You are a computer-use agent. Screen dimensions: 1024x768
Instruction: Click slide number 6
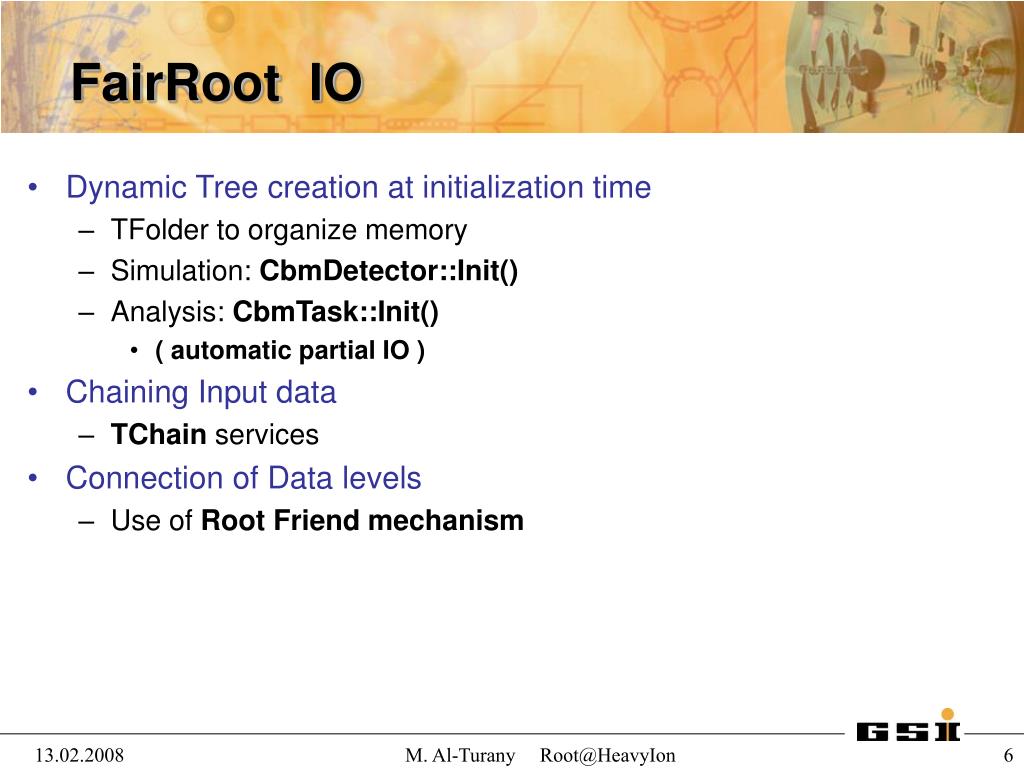coord(1008,756)
